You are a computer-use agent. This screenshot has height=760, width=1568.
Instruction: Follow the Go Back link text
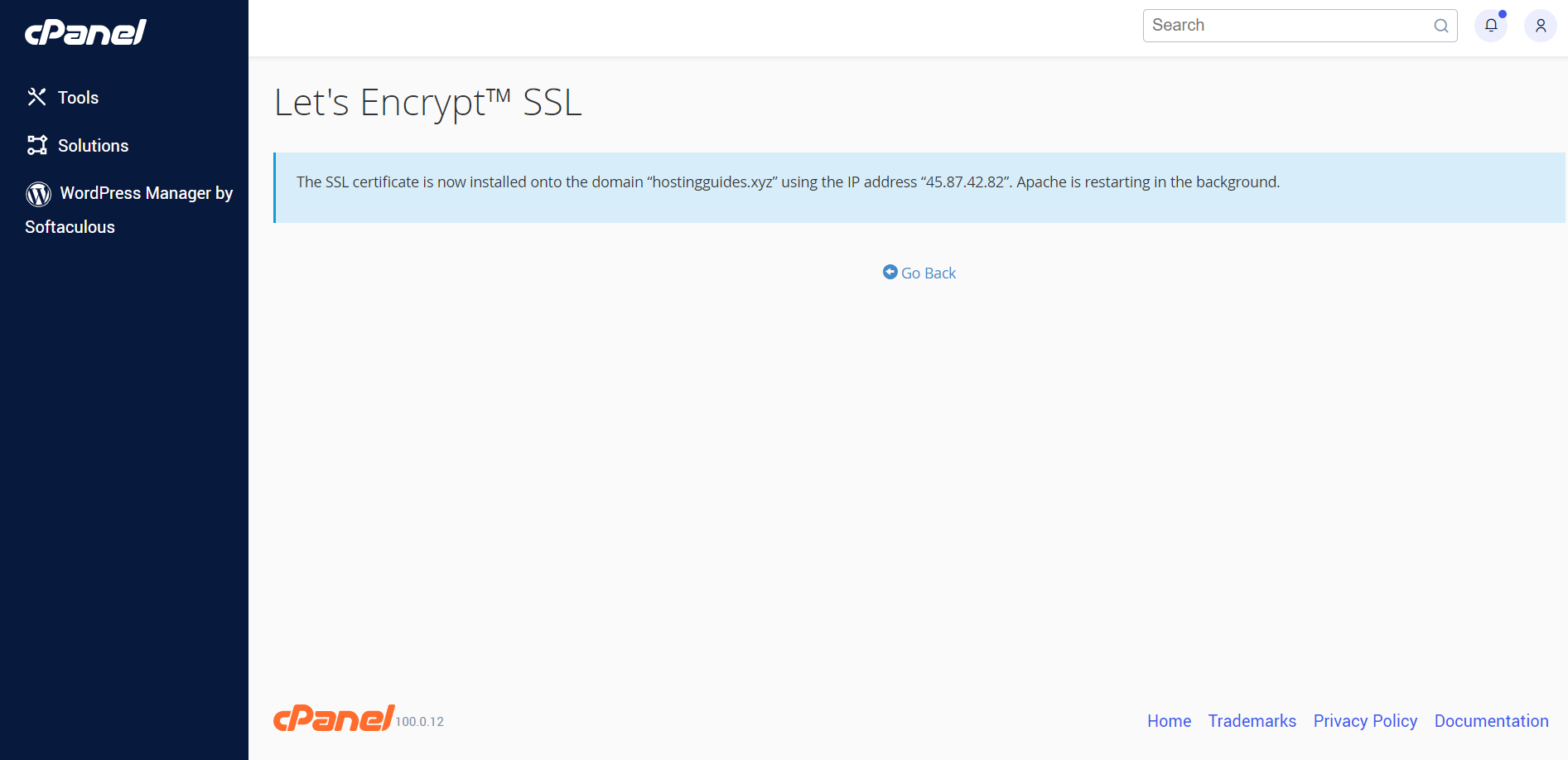929,274
